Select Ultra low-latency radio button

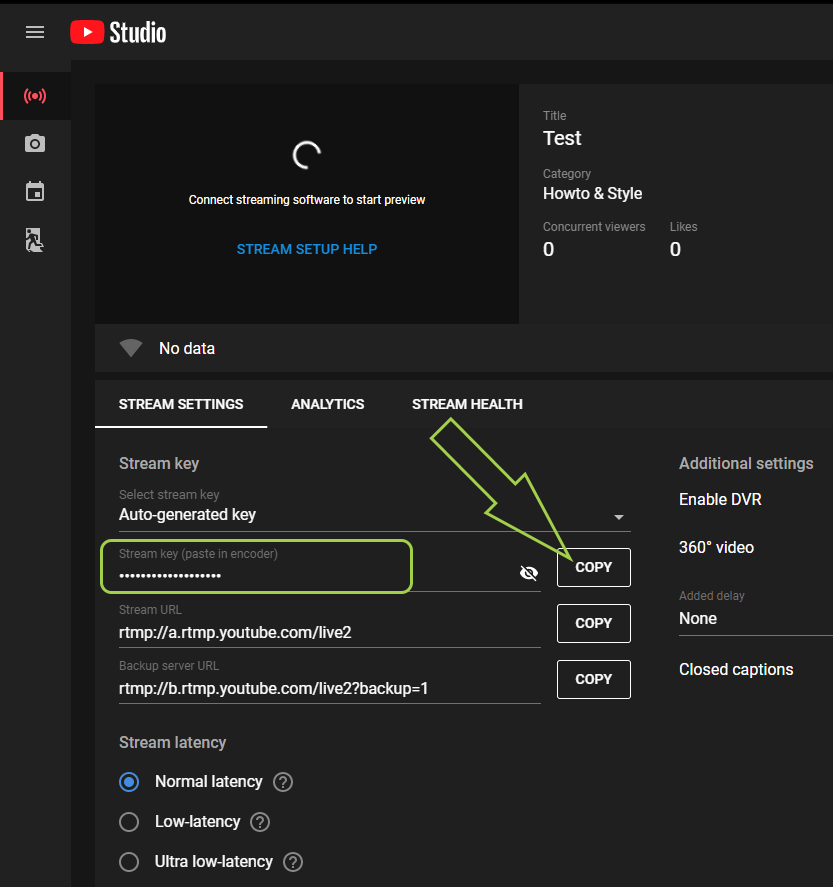(x=129, y=862)
